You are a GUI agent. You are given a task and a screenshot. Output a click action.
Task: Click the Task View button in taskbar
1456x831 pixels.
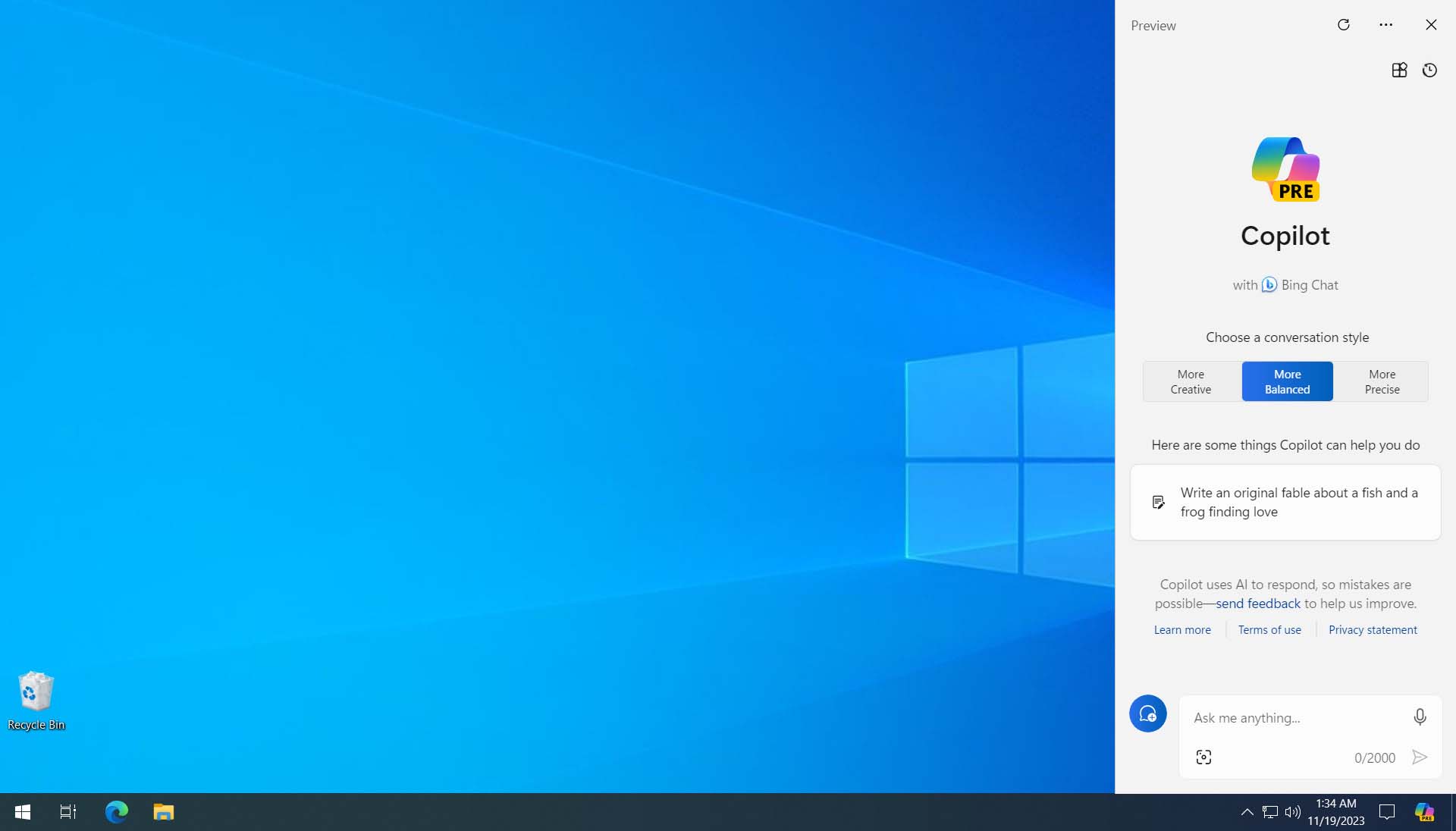tap(68, 811)
